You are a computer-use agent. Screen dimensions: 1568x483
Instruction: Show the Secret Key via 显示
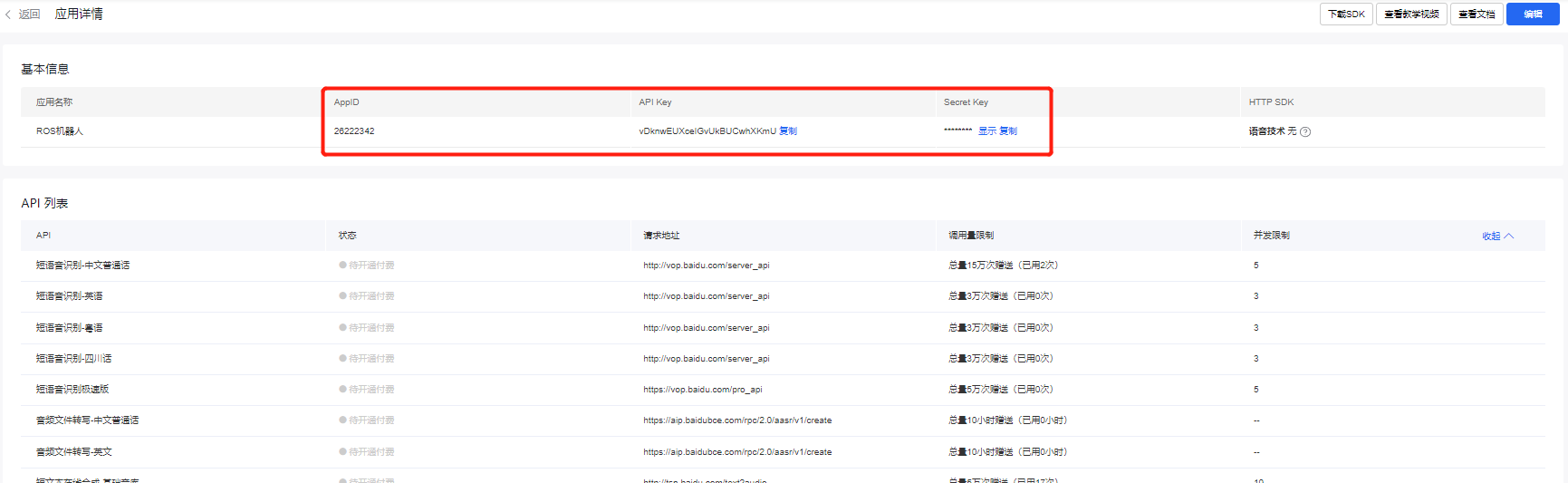click(x=986, y=131)
